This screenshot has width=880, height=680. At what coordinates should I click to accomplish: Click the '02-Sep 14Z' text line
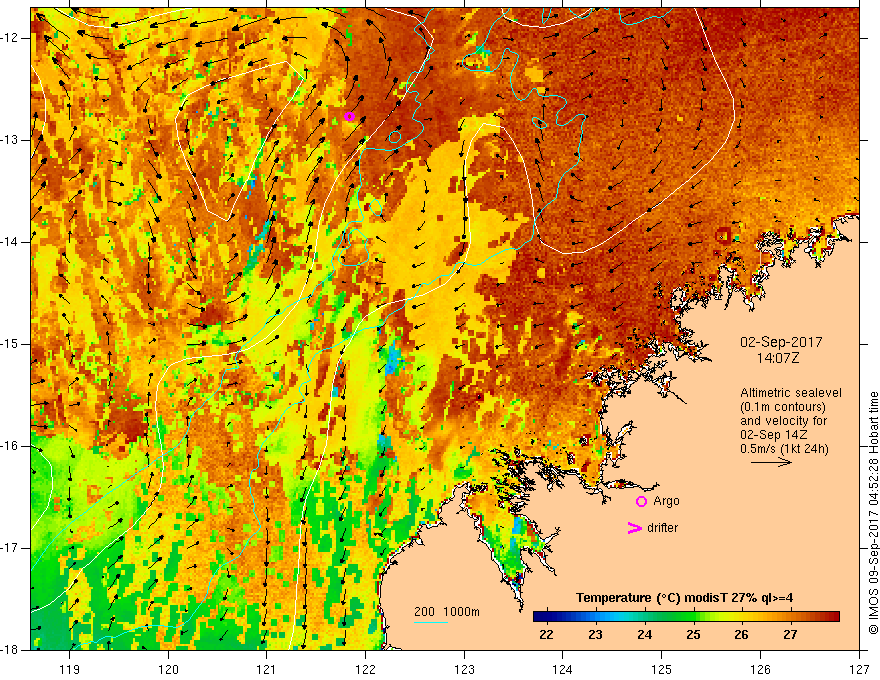pos(773,435)
